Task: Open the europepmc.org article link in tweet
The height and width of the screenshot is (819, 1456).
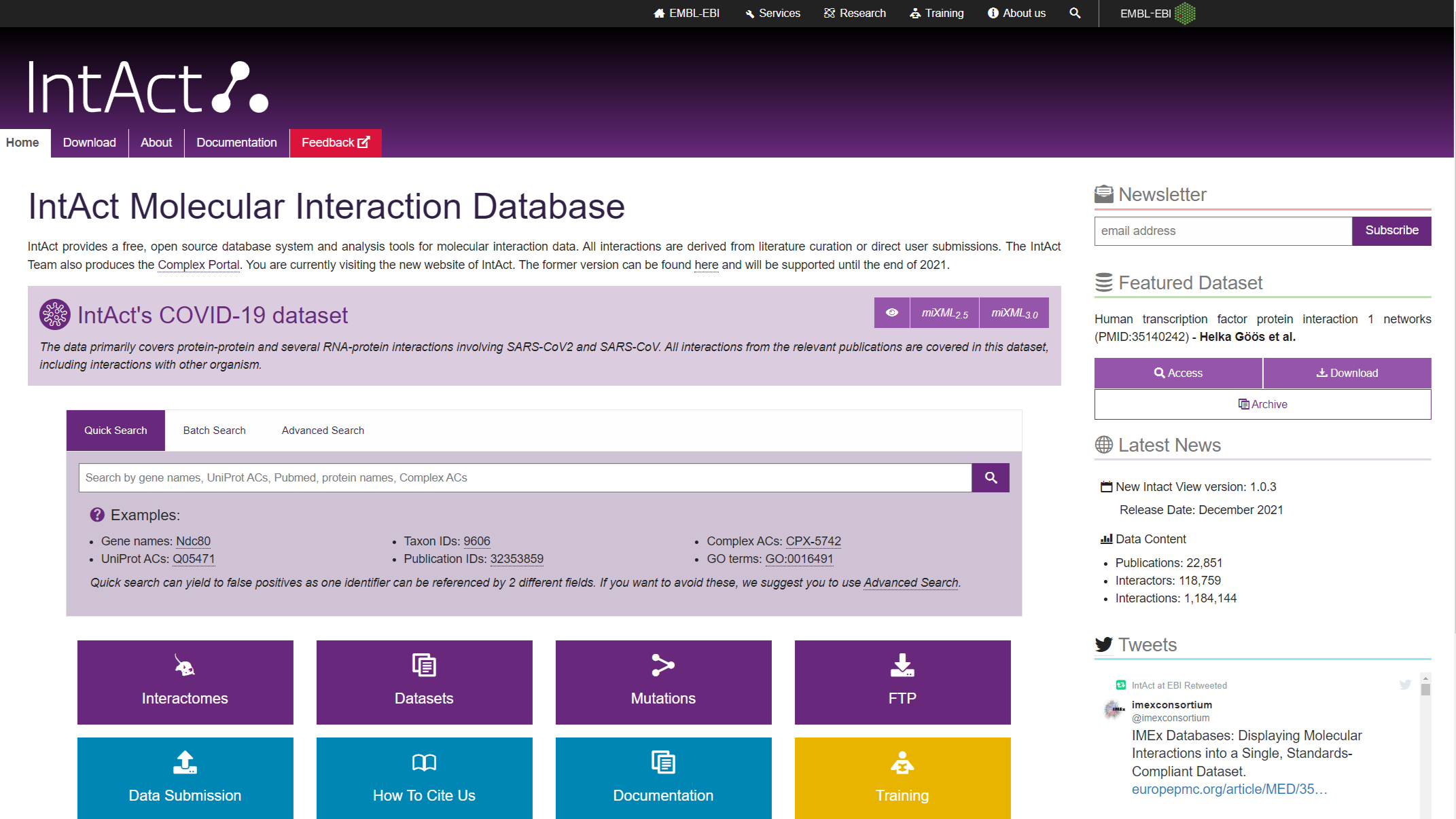Action: pos(1229,789)
